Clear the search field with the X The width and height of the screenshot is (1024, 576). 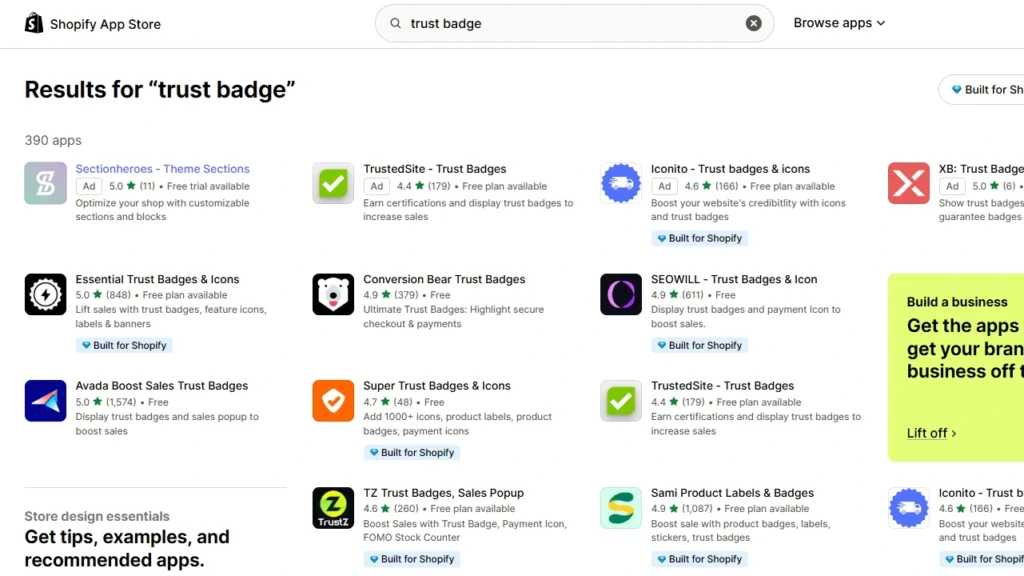[754, 23]
